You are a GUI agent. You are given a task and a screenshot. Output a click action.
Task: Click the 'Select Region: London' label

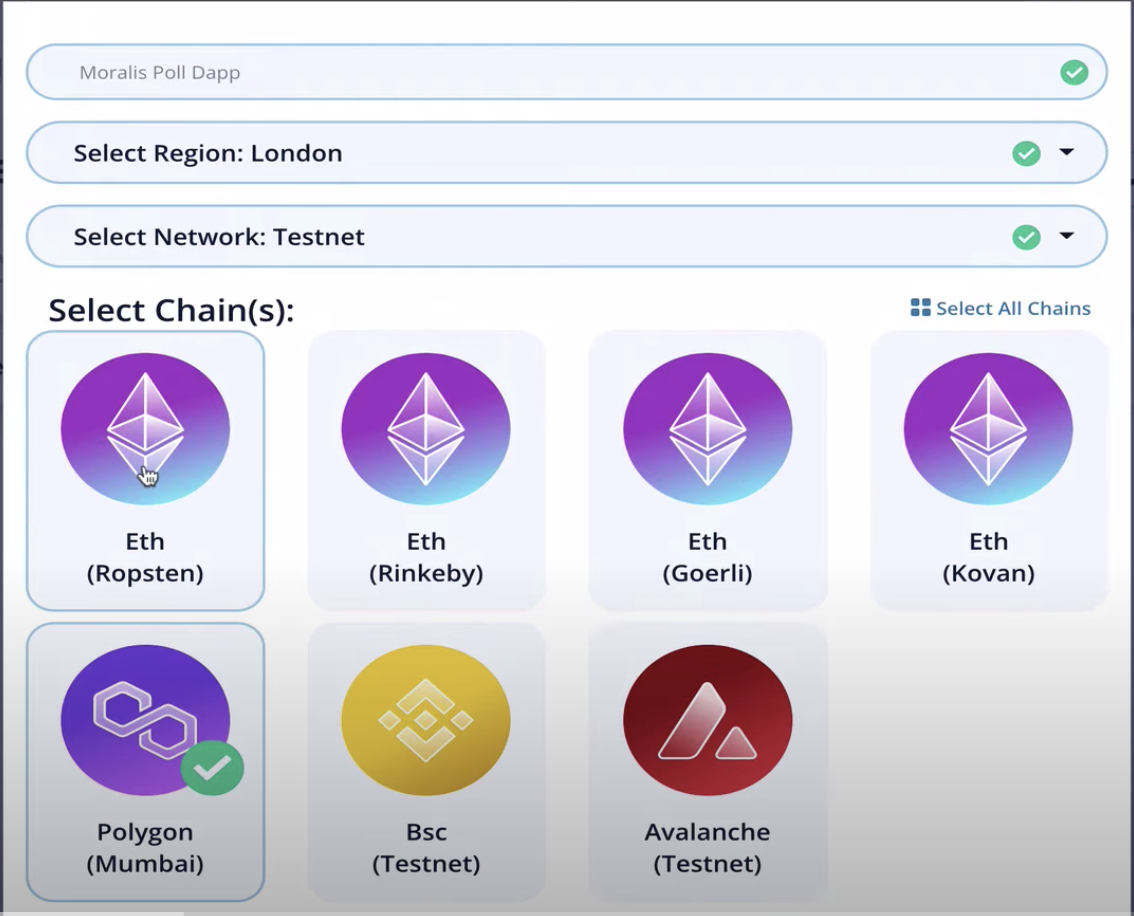(208, 153)
